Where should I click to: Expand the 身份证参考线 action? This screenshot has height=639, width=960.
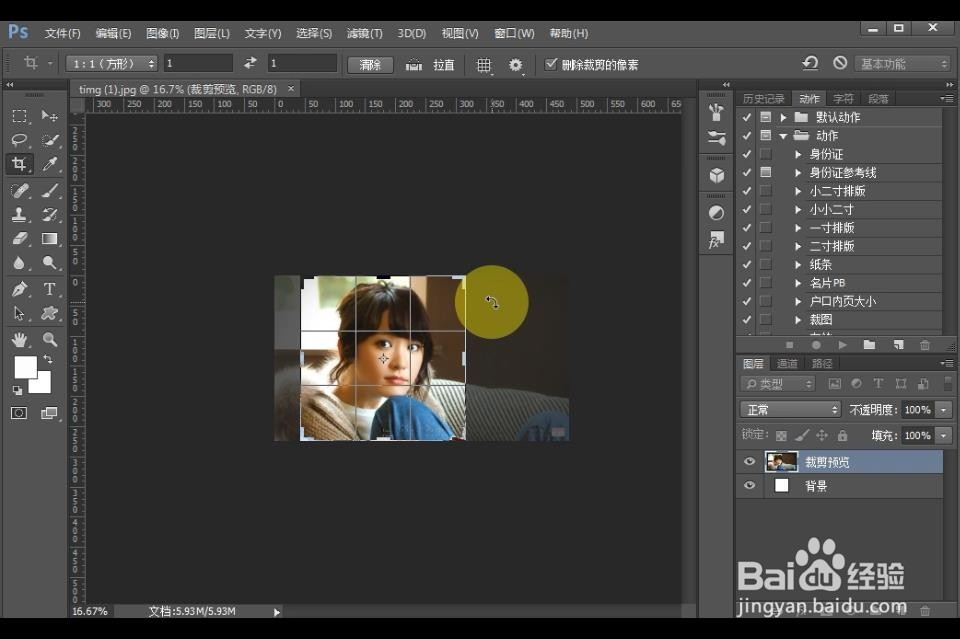point(798,173)
